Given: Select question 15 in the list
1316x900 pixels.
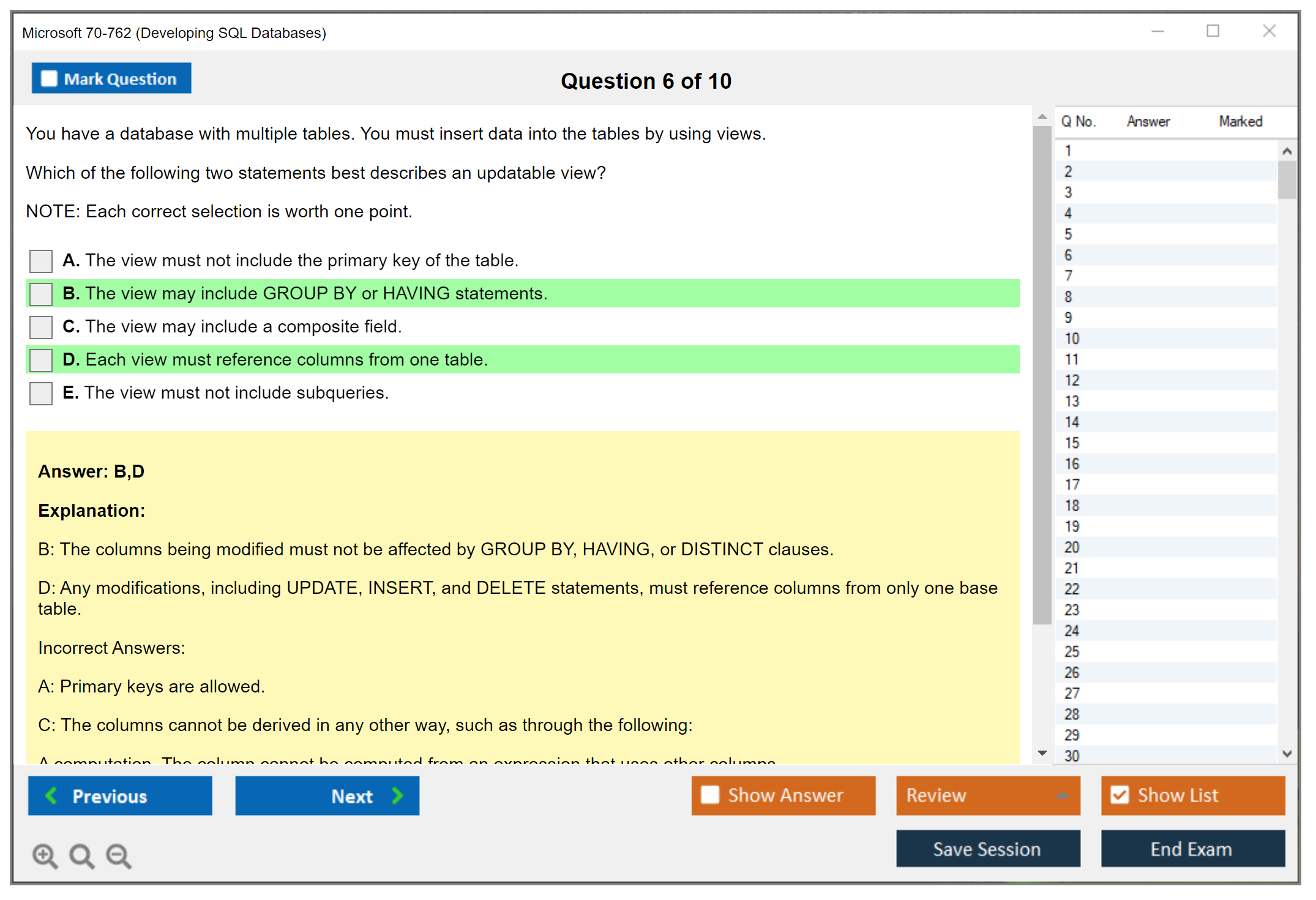Looking at the screenshot, I should (x=1072, y=443).
